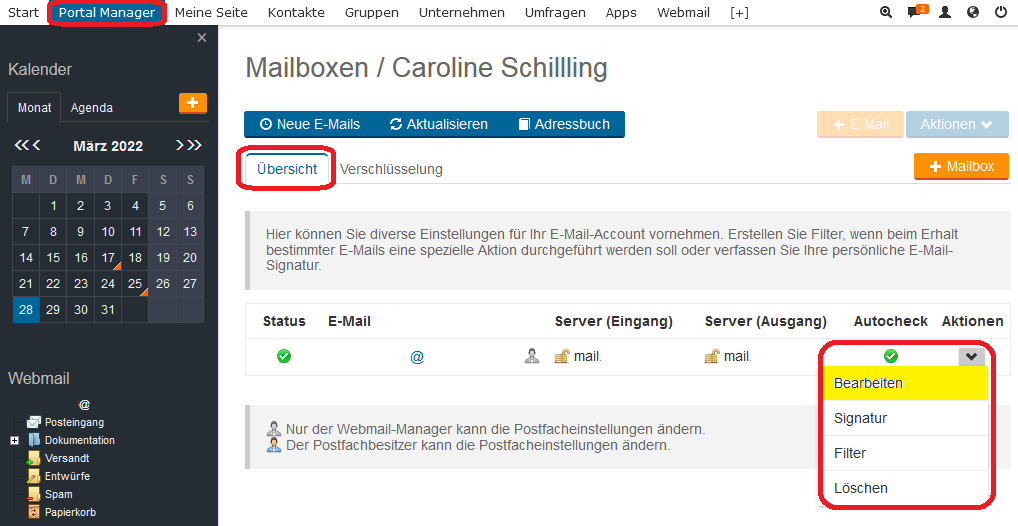The image size is (1018, 526).
Task: Open the Papierkorb folder
Action: [70, 512]
